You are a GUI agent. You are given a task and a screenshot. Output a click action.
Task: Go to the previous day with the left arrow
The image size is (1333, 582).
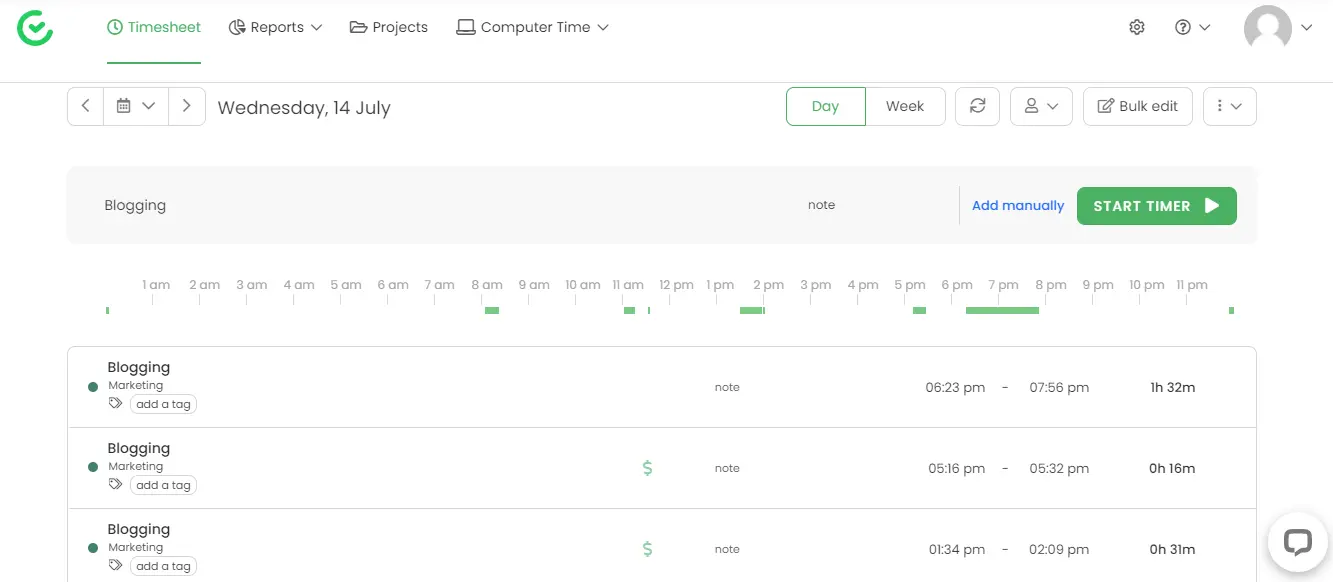point(85,106)
